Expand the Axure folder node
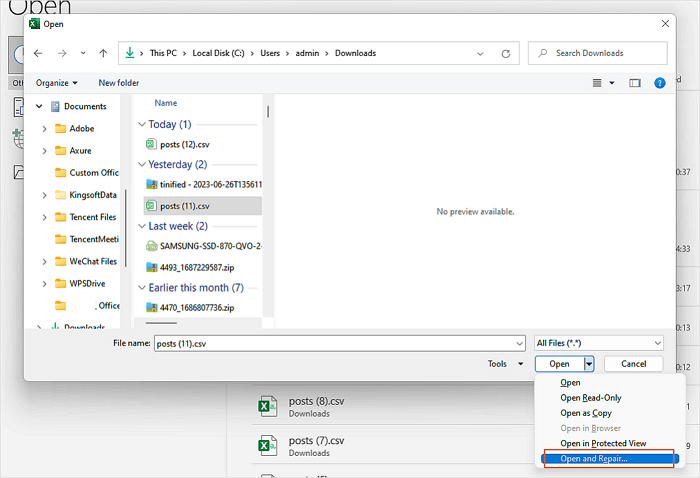This screenshot has height=478, width=700. pyautogui.click(x=44, y=151)
